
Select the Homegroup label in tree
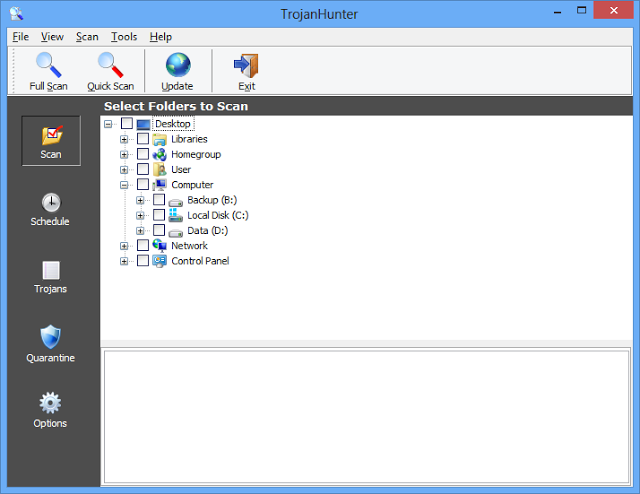(x=196, y=154)
